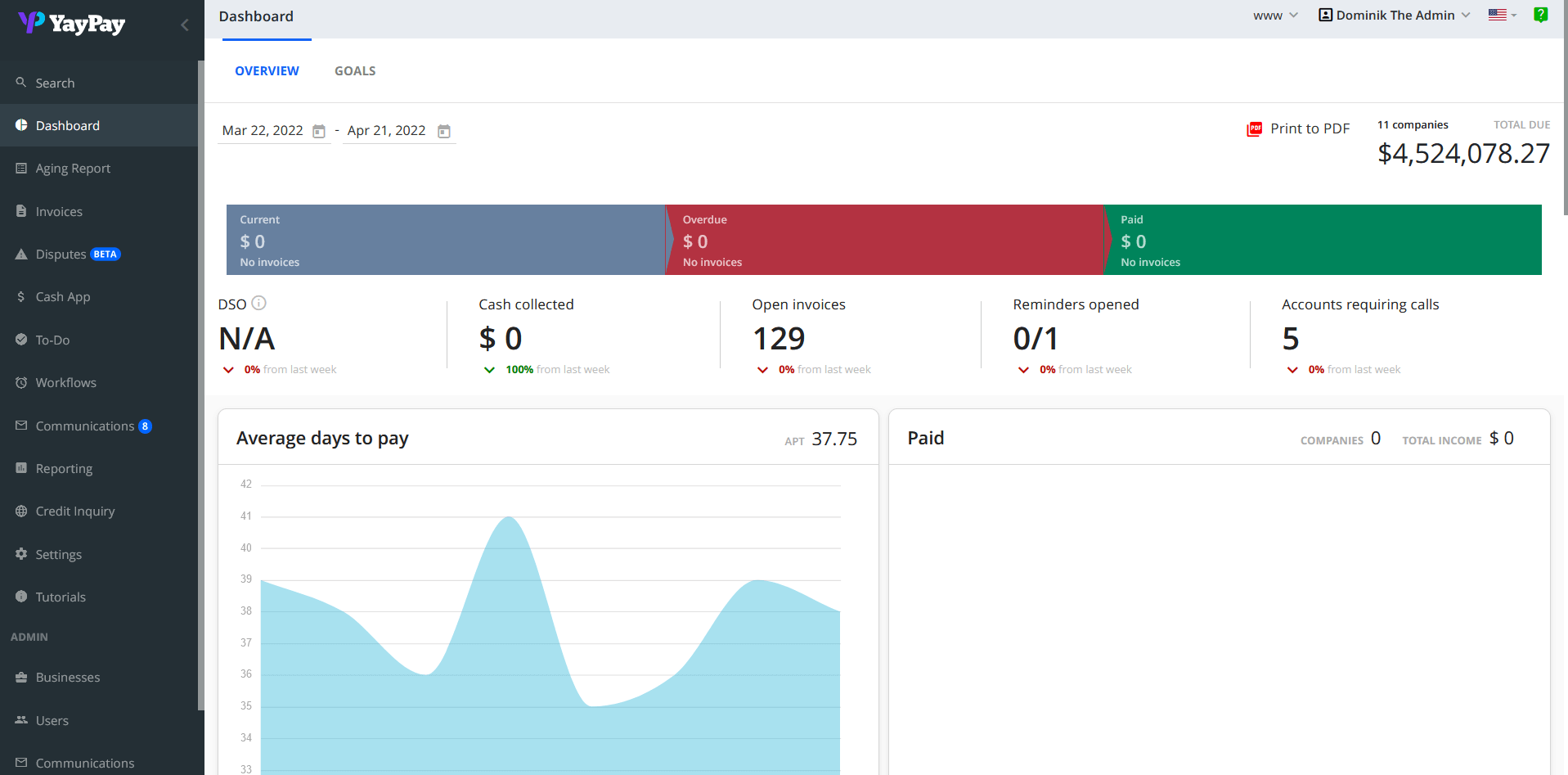The image size is (1568, 775).
Task: Click the To-Do checkmark icon
Action: click(21, 340)
